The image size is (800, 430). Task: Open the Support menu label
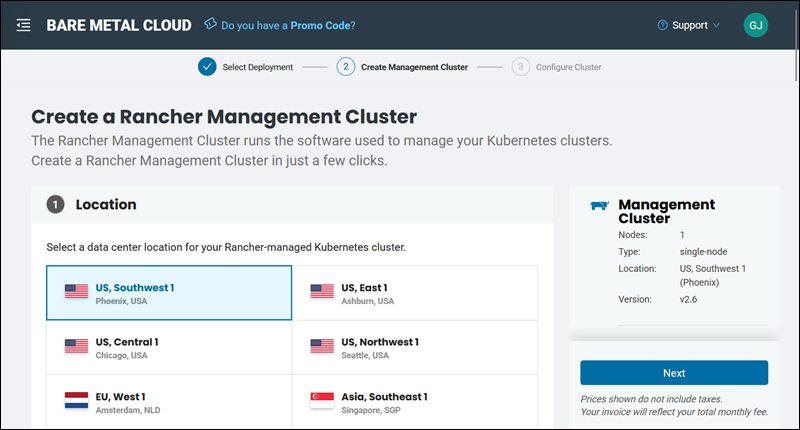pos(690,25)
